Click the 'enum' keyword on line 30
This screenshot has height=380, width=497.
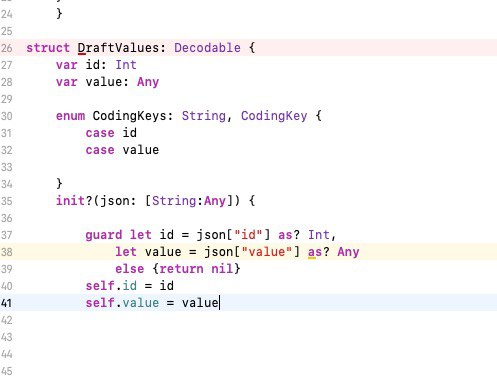(x=70, y=116)
